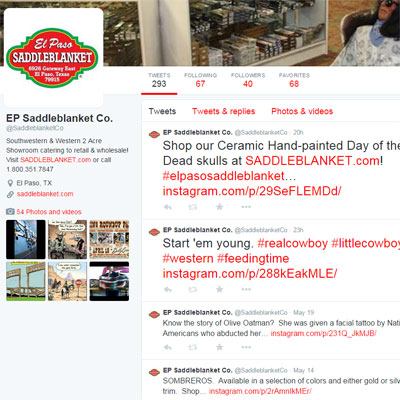Retweet the Day of the Dead skulls tweet
Image resolution: width=400 pixels, height=400 pixels.
click(193, 207)
